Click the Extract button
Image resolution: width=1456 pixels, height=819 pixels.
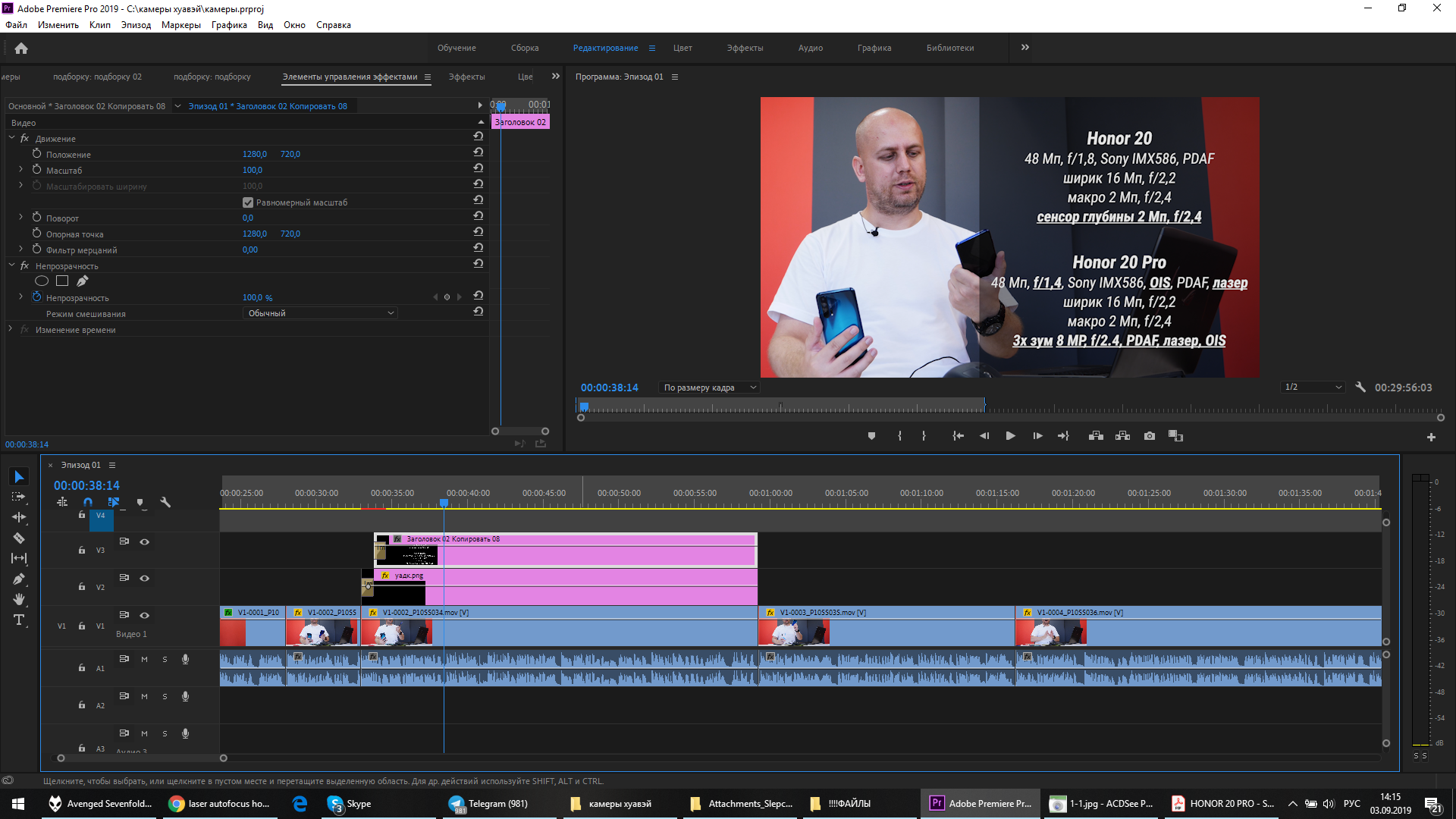(x=1123, y=436)
